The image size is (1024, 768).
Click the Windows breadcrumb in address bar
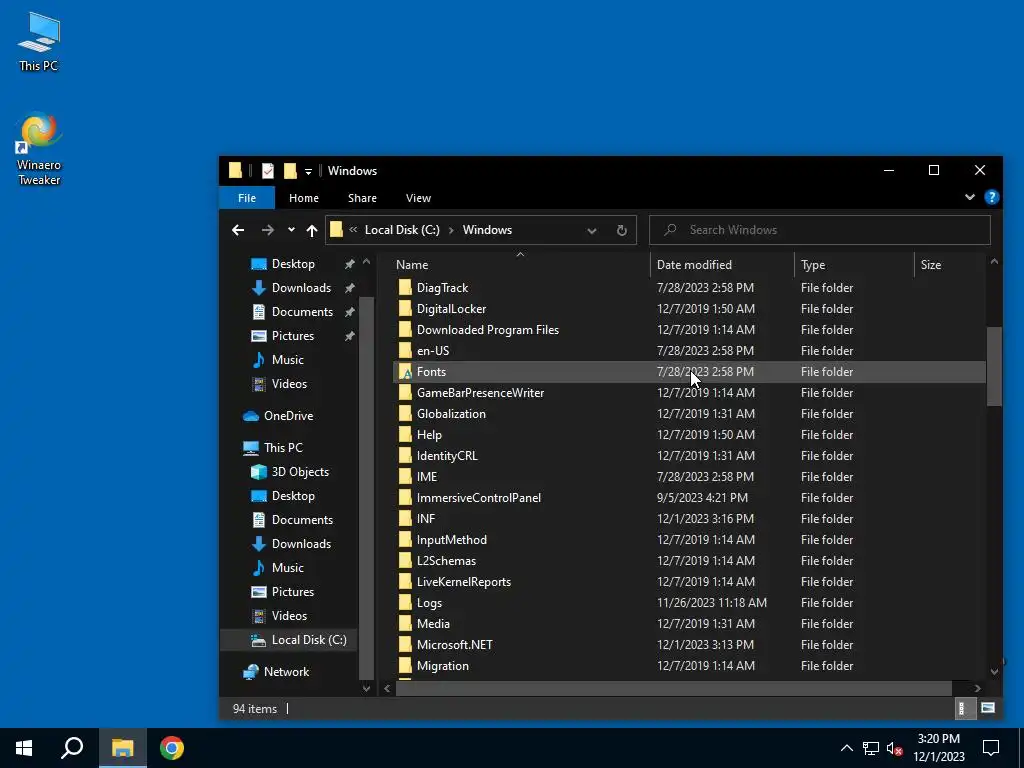[x=487, y=230]
